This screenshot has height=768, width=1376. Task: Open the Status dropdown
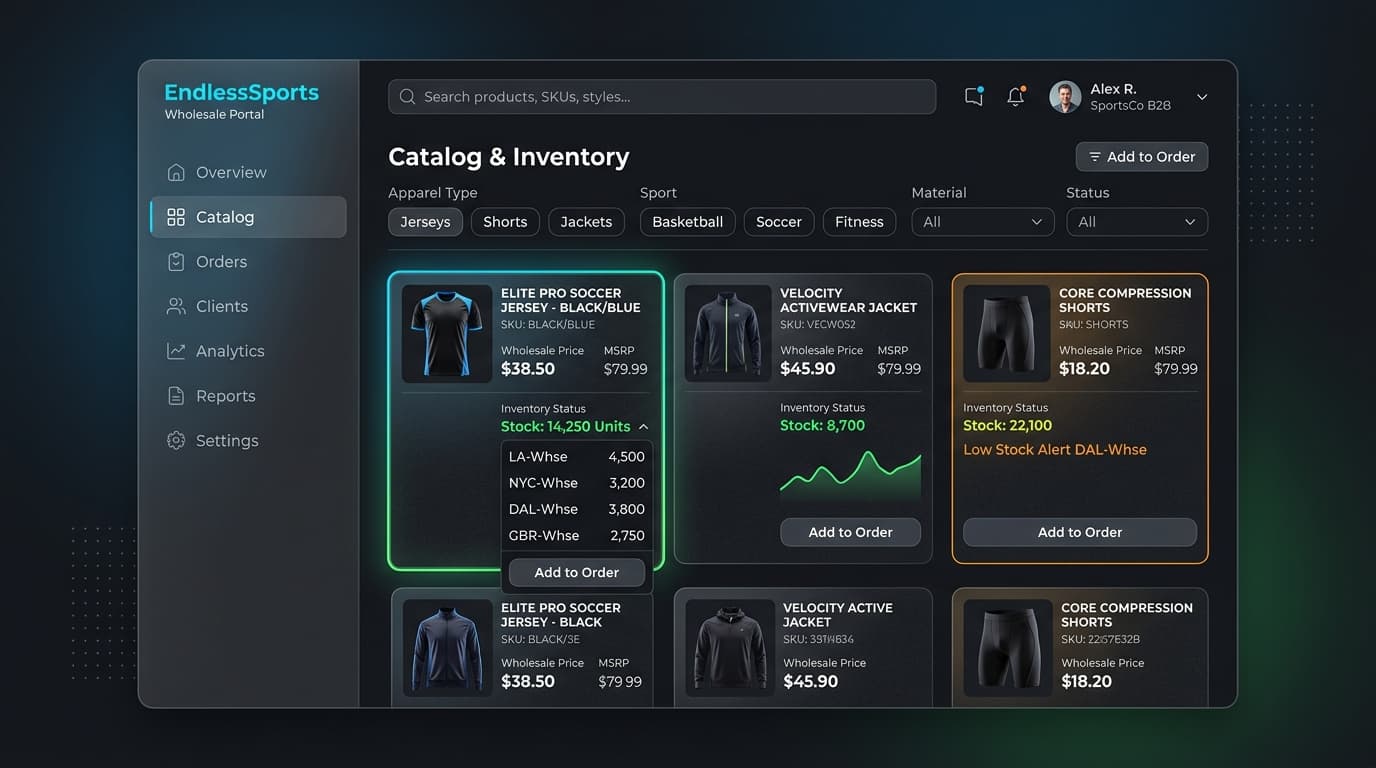(1137, 222)
